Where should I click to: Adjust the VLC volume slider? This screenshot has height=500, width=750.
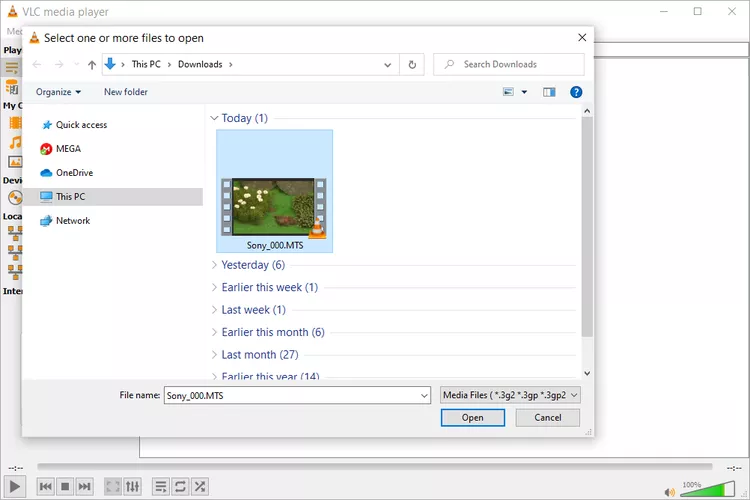tap(708, 489)
